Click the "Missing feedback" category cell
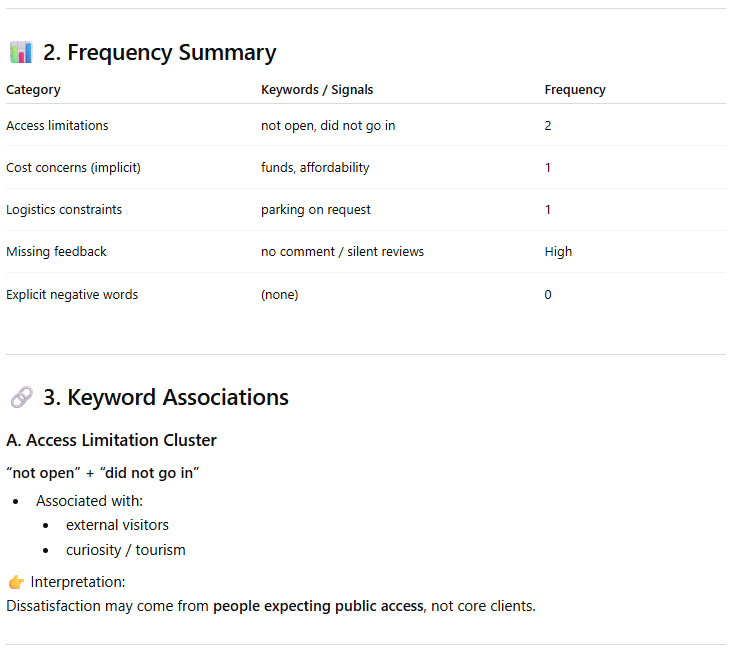 [x=56, y=252]
